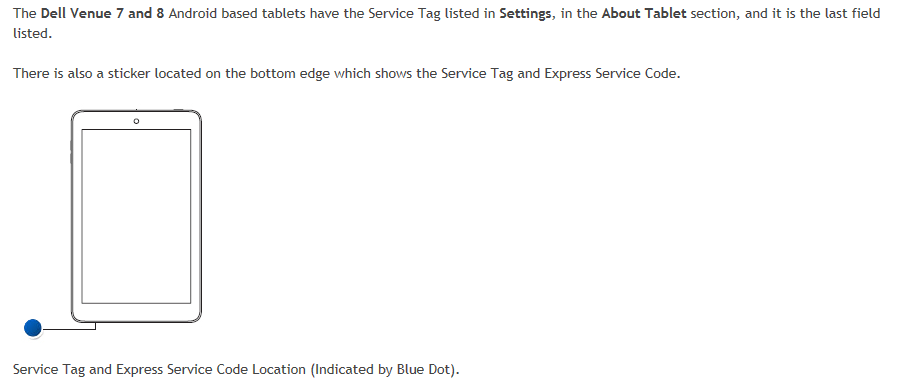Click the bold "Settings" word
The width and height of the screenshot is (910, 387).
(x=525, y=13)
